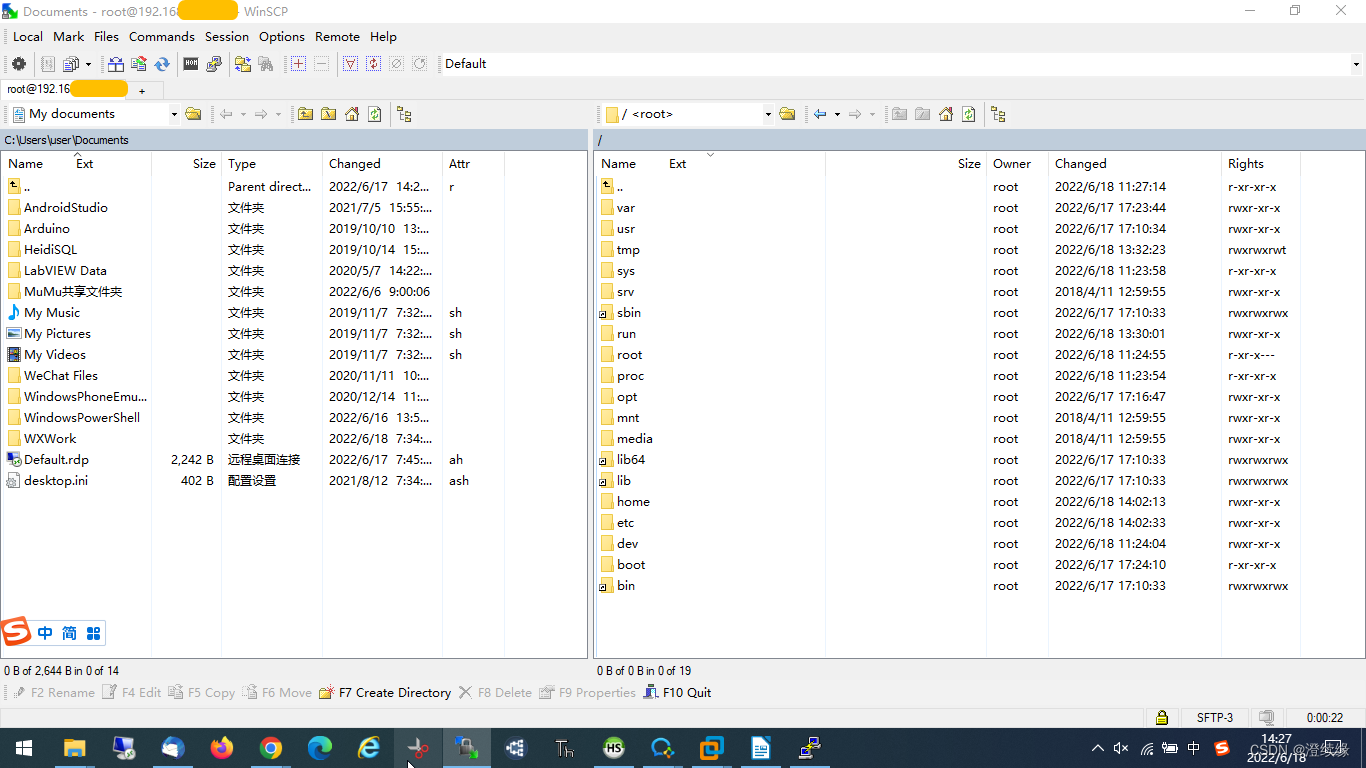Open Chrome from the taskbar
The height and width of the screenshot is (768, 1366).
click(271, 748)
